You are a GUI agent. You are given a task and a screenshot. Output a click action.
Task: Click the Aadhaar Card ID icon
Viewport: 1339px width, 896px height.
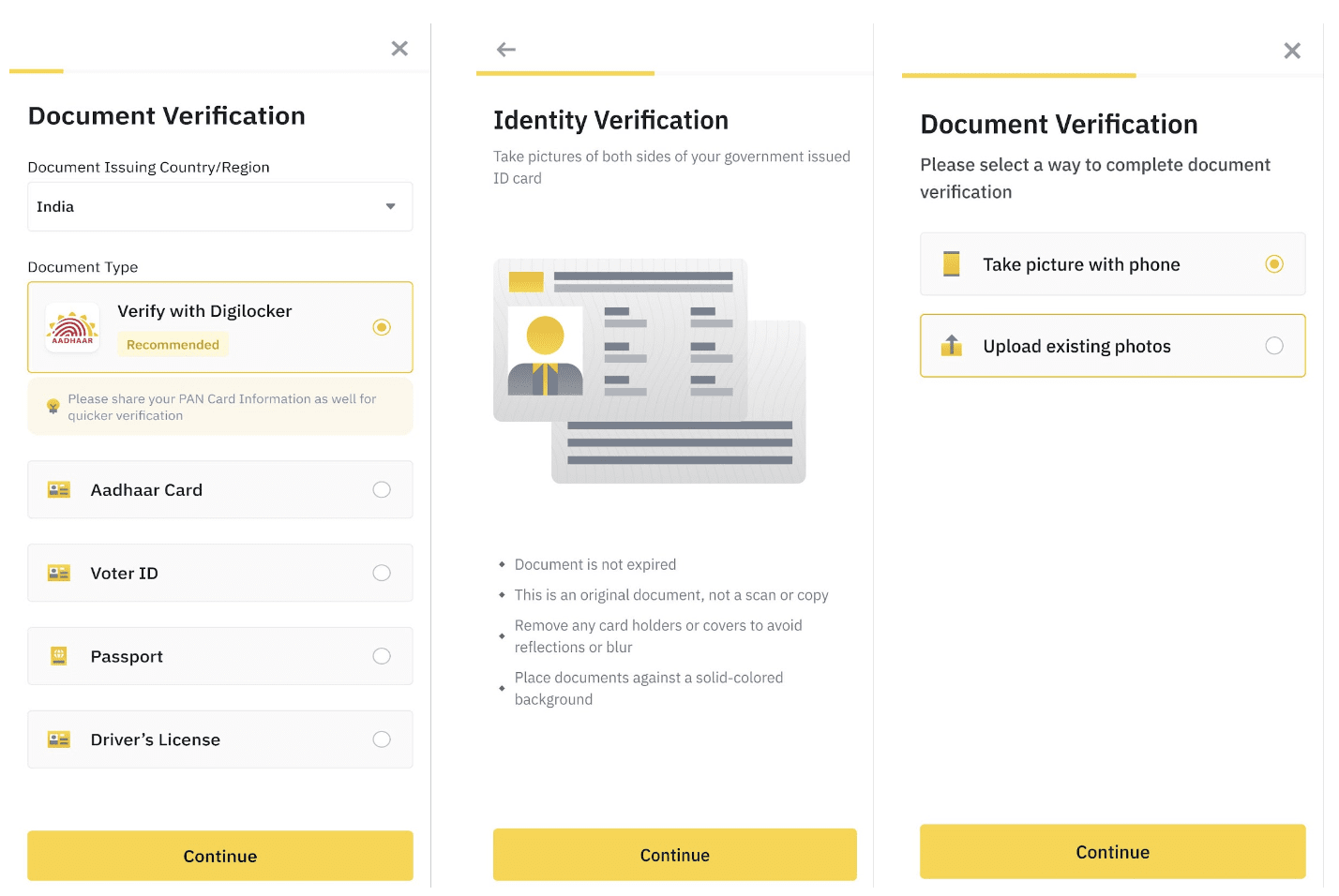(x=59, y=489)
